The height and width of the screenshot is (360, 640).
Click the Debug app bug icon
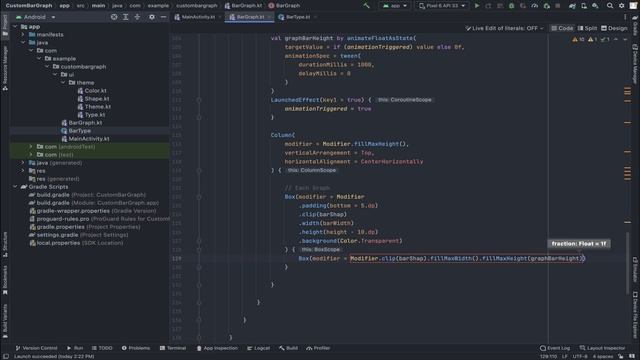tap(511, 6)
